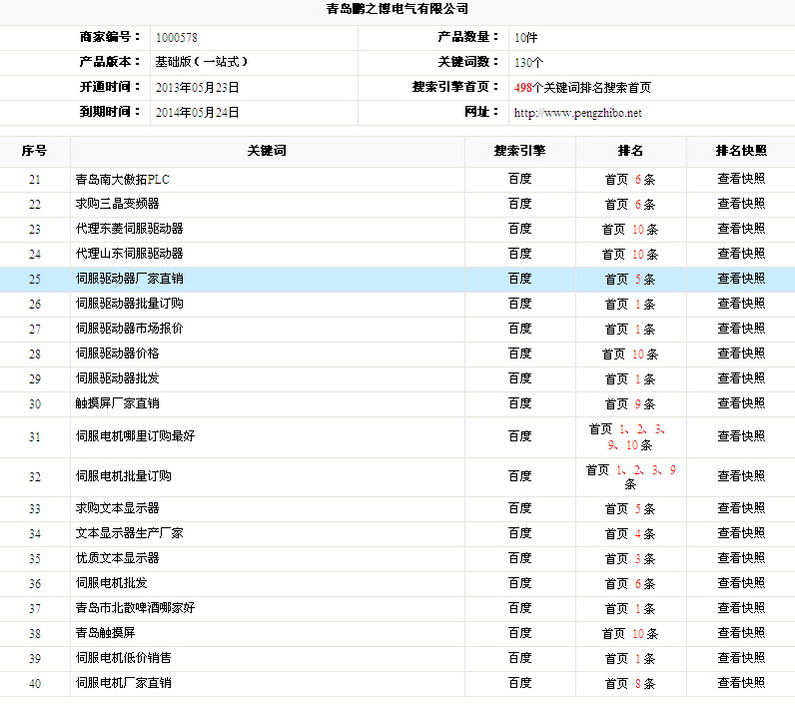Open 查看快照 for 伺服驱动器价格
The width and height of the screenshot is (795, 704).
point(741,353)
